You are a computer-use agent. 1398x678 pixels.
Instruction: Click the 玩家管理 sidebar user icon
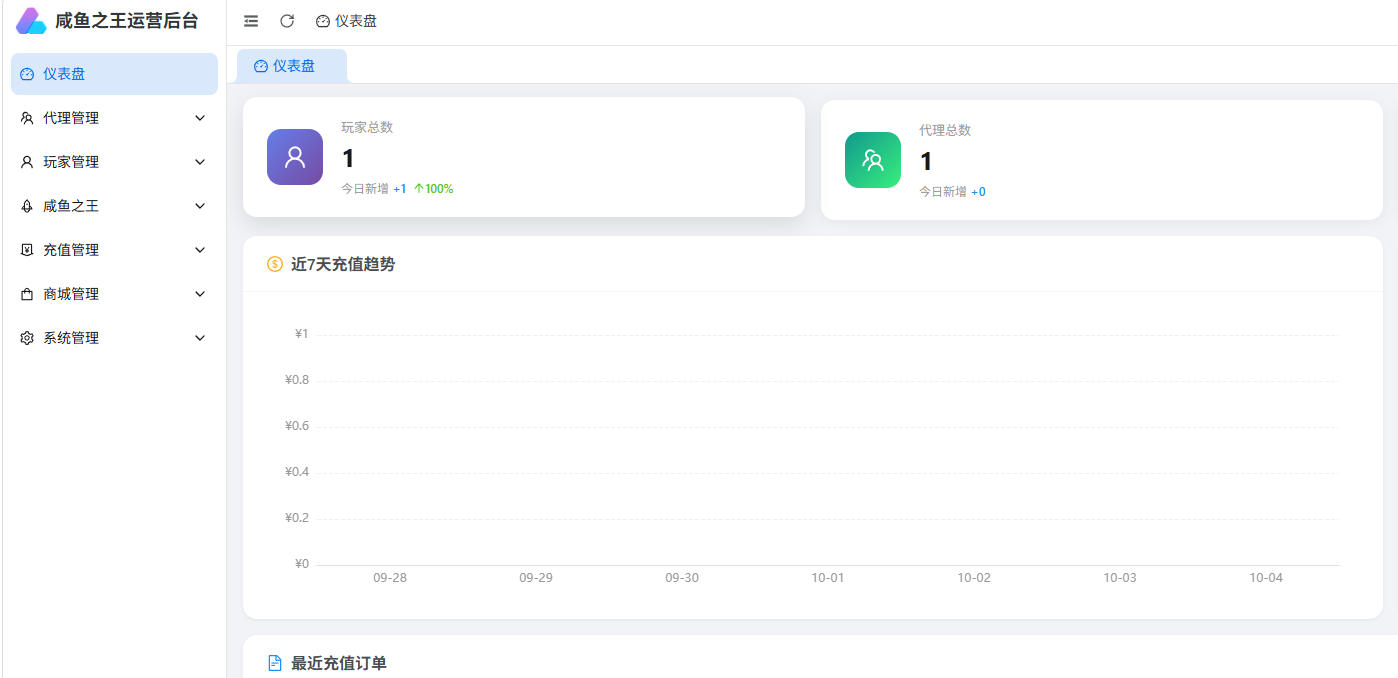click(27, 162)
